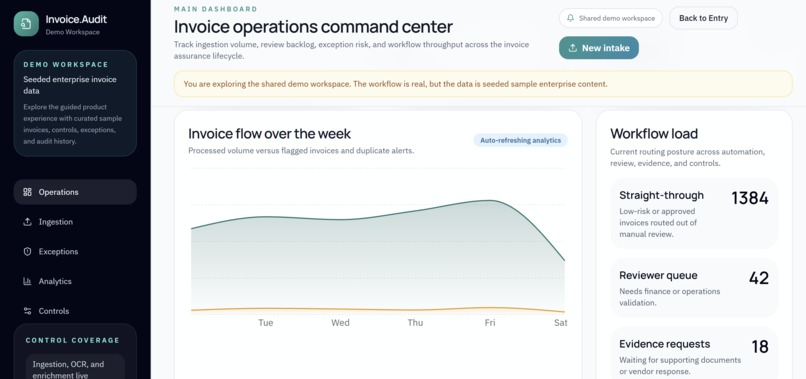Open the Reviewer queue card showing 42
806x379 pixels.
[x=694, y=288]
